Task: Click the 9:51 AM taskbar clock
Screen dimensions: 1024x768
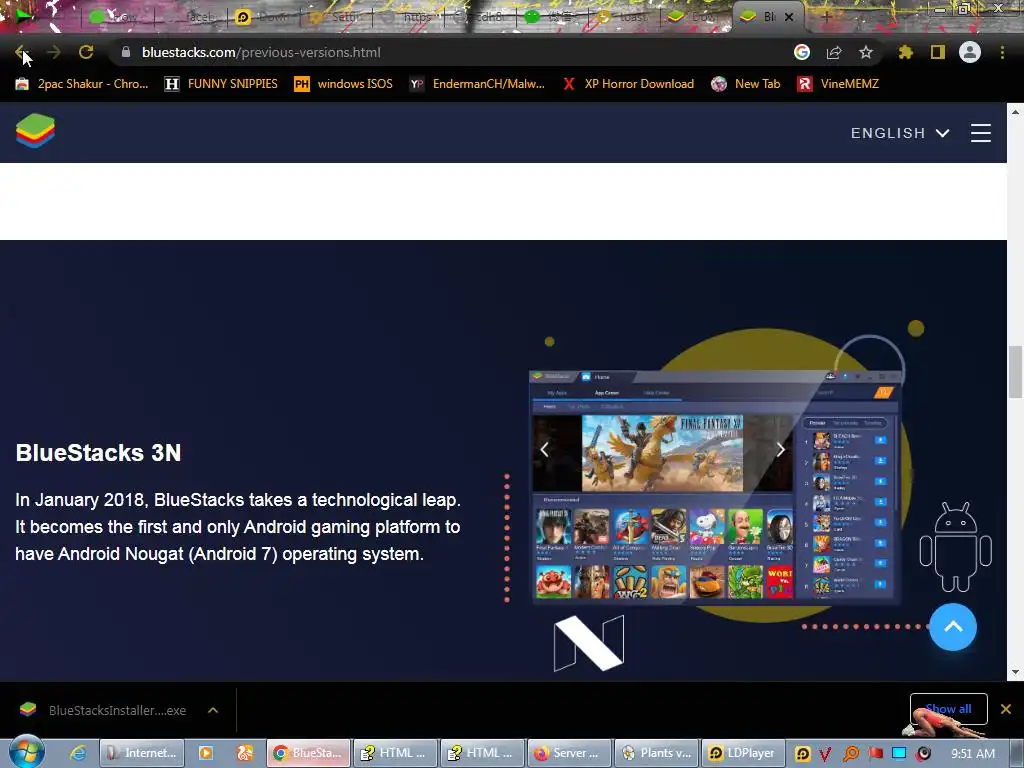Action: click(973, 754)
